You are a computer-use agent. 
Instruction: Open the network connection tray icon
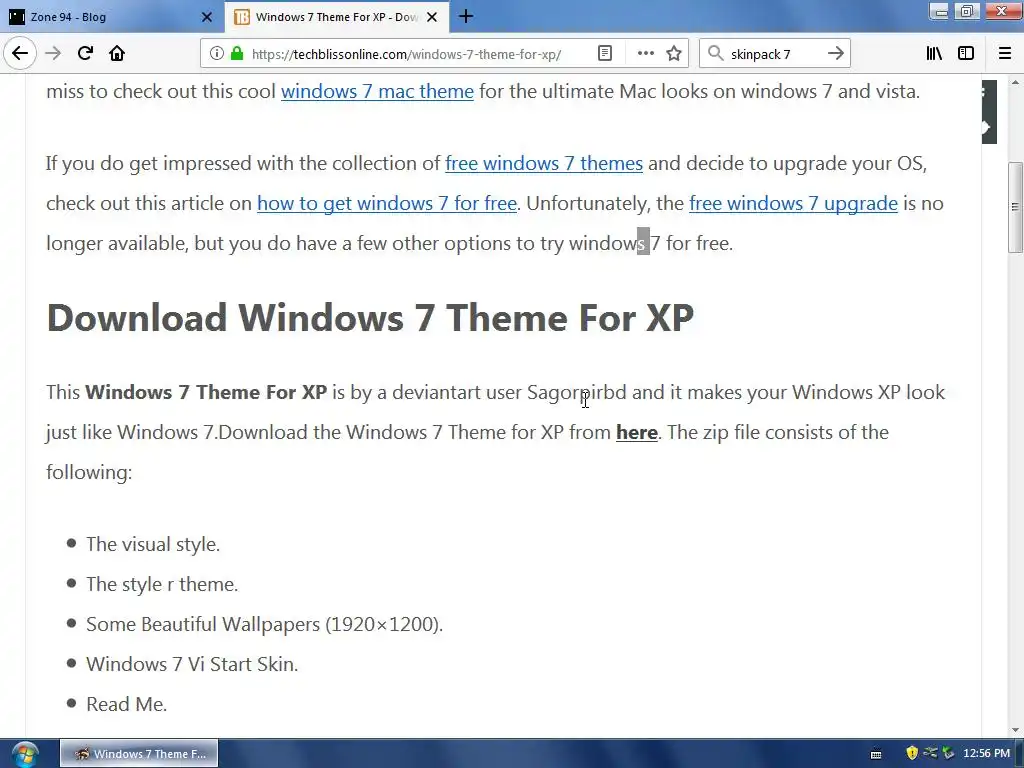tap(929, 753)
